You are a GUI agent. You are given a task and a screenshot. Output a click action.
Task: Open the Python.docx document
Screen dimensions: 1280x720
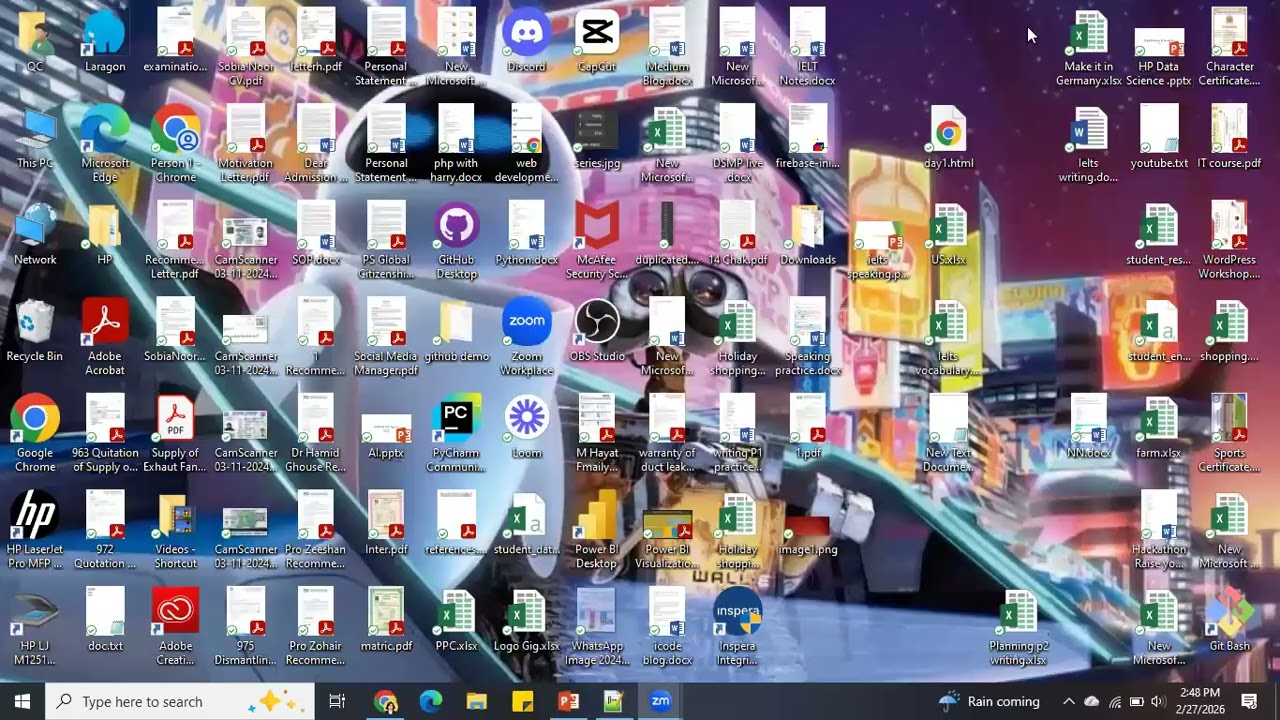tap(526, 235)
